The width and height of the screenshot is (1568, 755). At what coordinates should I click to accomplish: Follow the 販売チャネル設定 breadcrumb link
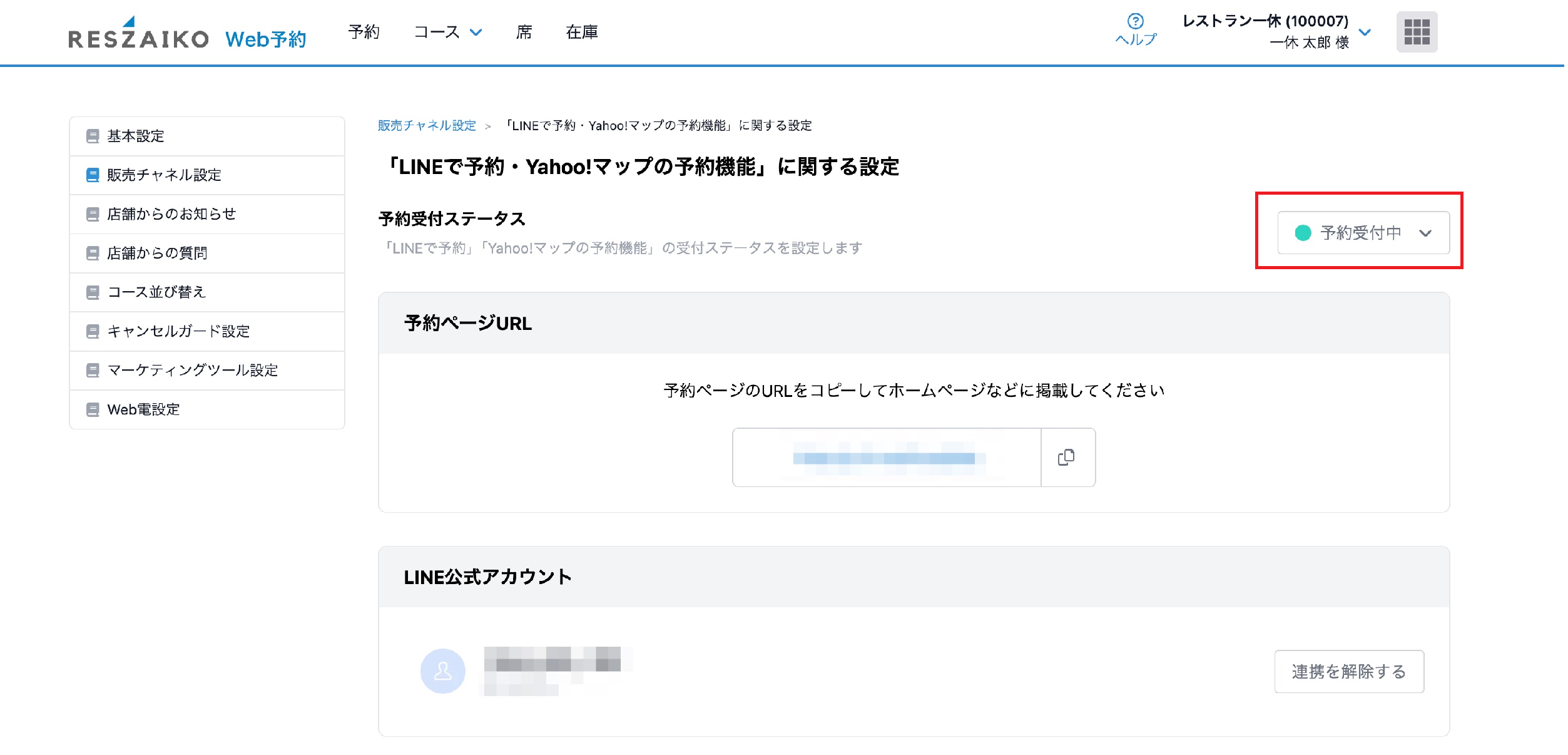(x=427, y=126)
